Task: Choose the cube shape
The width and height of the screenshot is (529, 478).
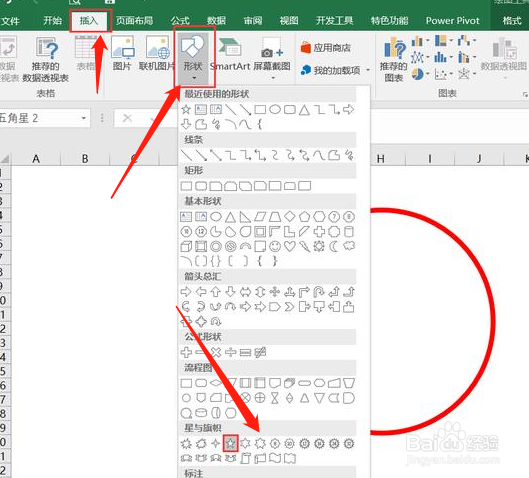Action: pyautogui.click(x=186, y=246)
